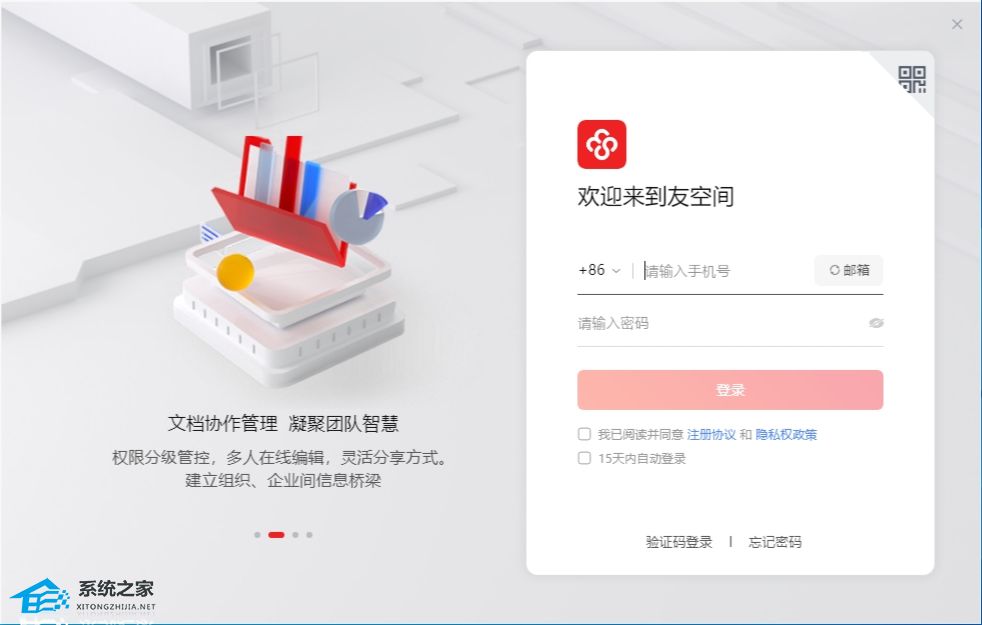Click the chevron beside +86
The height and width of the screenshot is (625, 982).
click(616, 271)
